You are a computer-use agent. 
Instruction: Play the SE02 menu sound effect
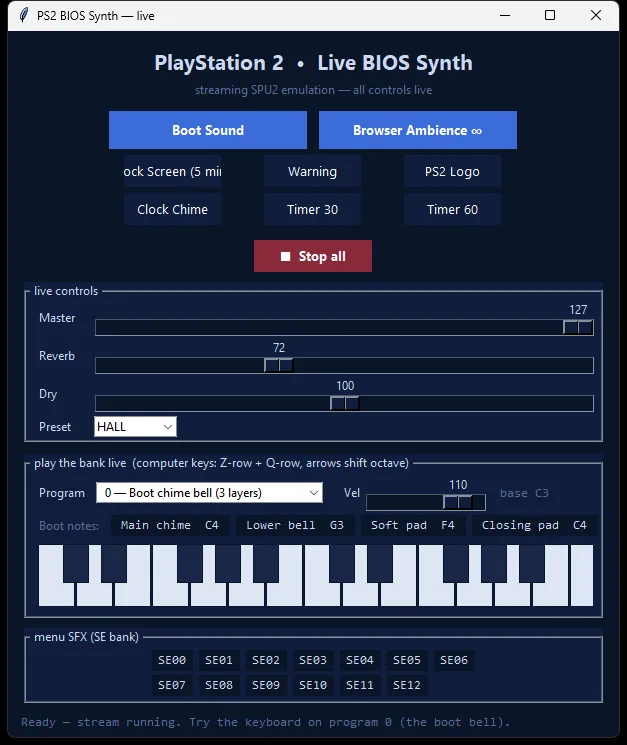(x=266, y=660)
